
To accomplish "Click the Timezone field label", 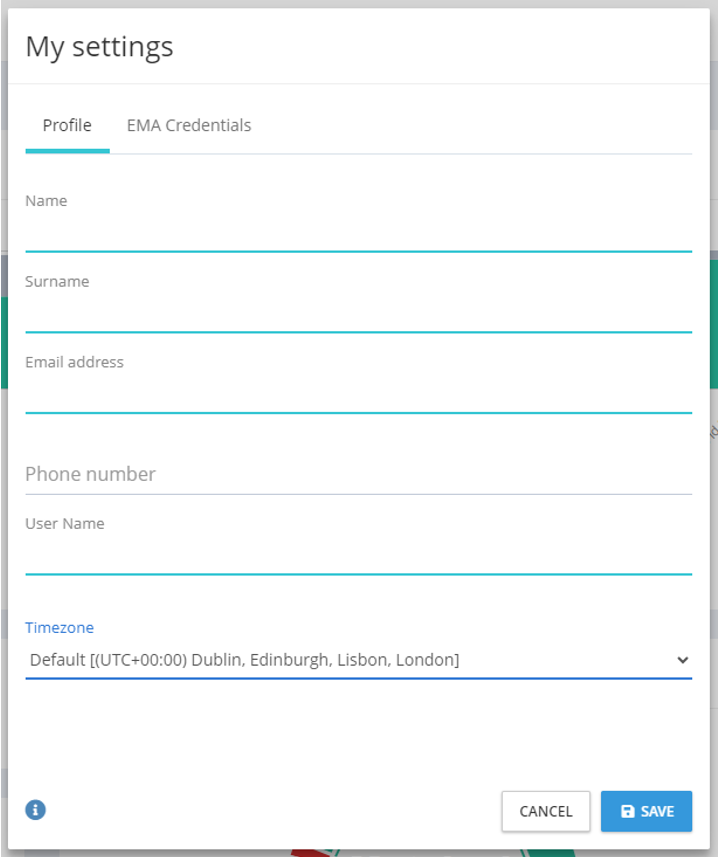I will [59, 628].
